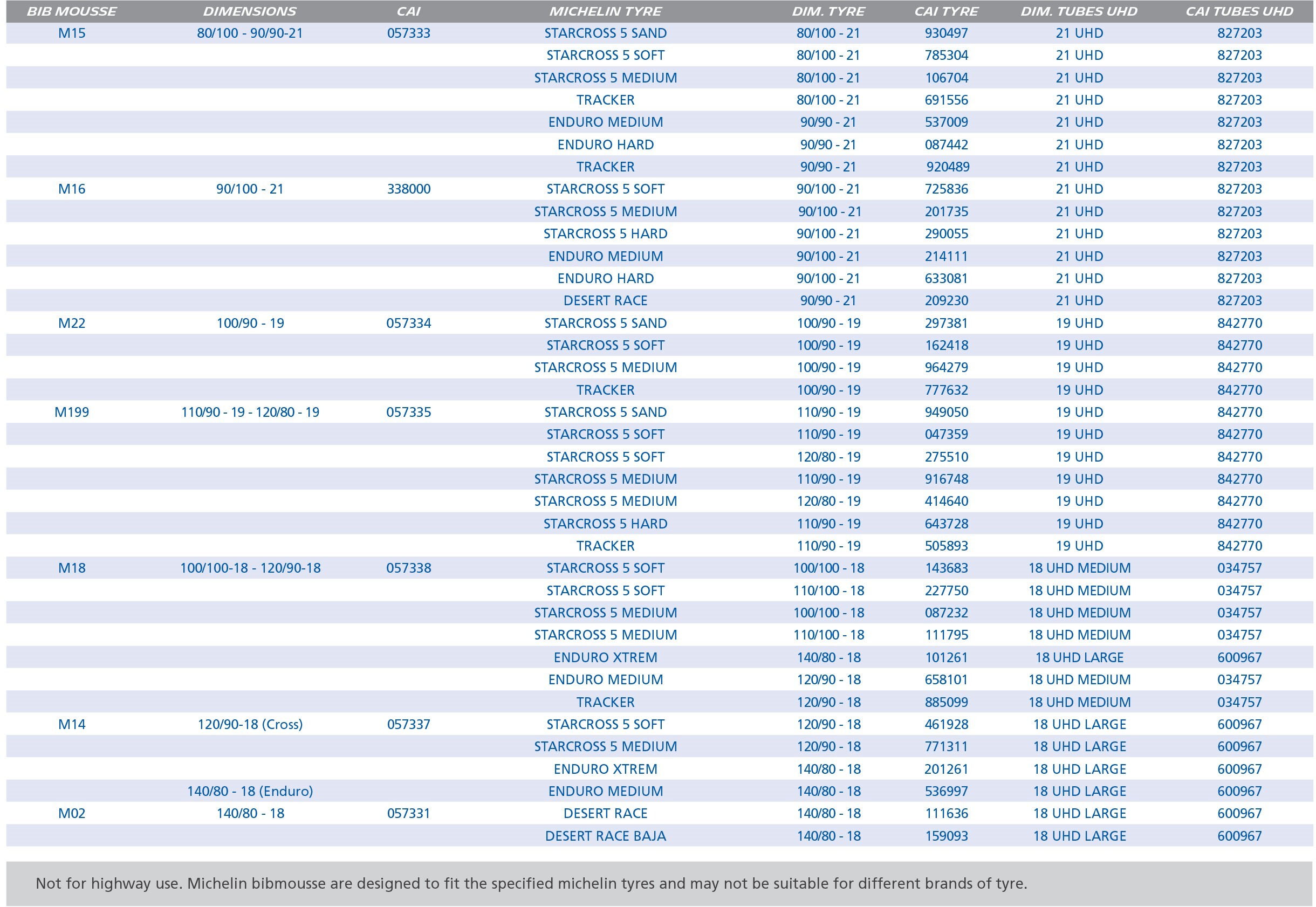This screenshot has height=907, width=1316.
Task: Click tyre CAI 725836
Action: pos(946,189)
